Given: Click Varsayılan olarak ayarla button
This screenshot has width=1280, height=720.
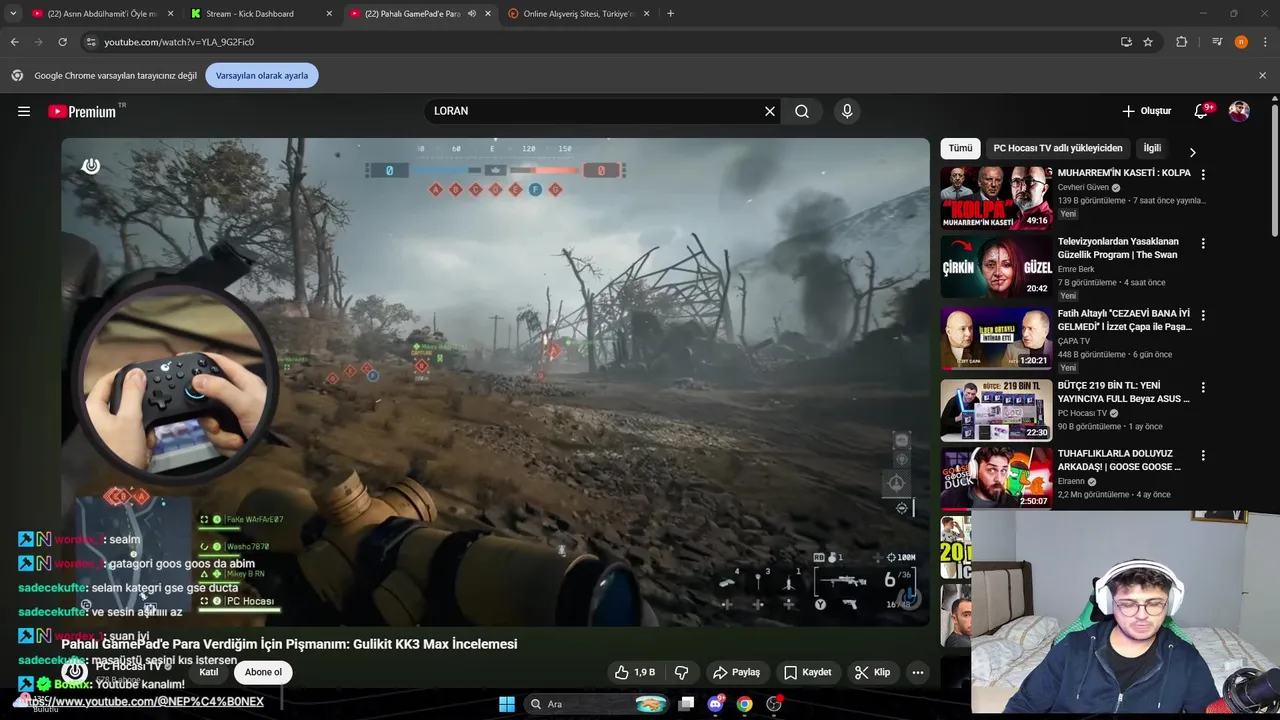Looking at the screenshot, I should (262, 75).
